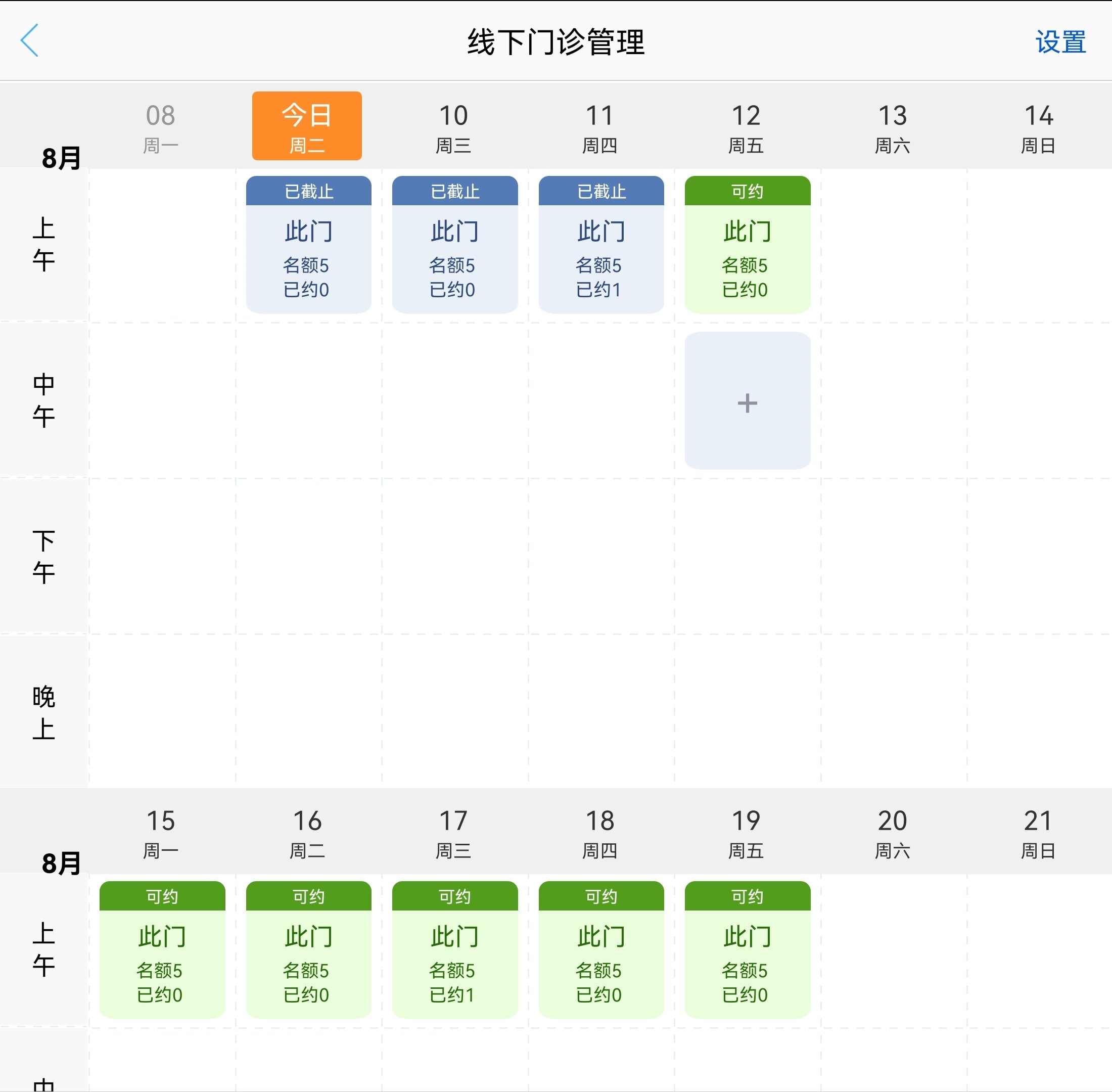Viewport: 1112px width, 1092px height.
Task: Select the 11 周四 date header
Action: (x=599, y=128)
